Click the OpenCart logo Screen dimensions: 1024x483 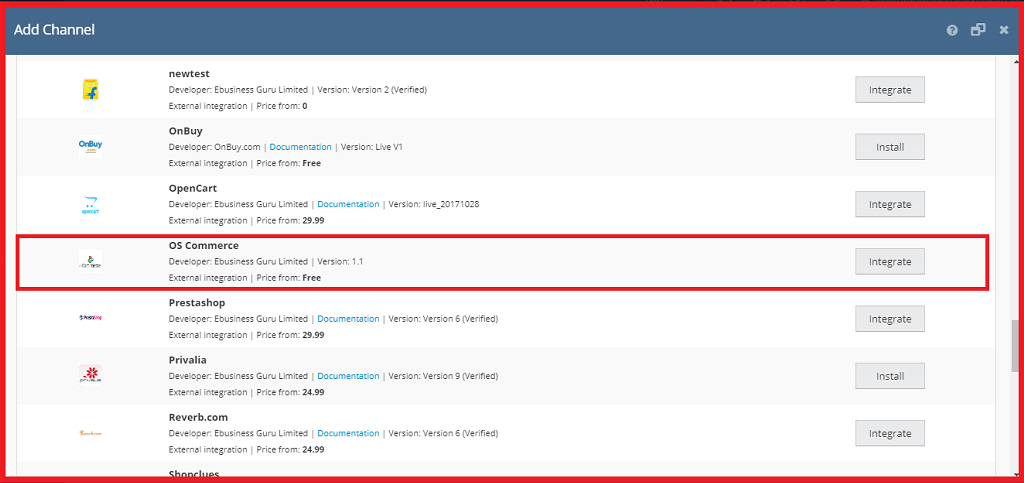[x=91, y=204]
